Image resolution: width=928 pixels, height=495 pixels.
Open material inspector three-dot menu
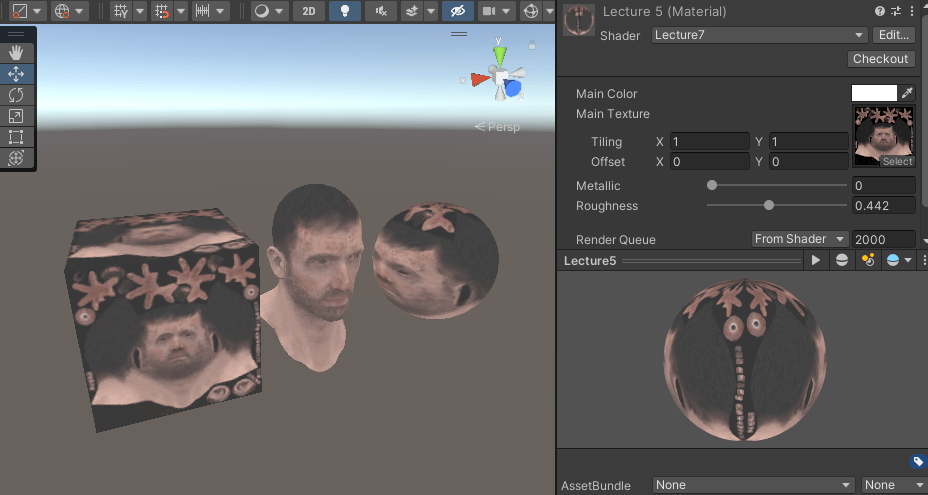910,11
